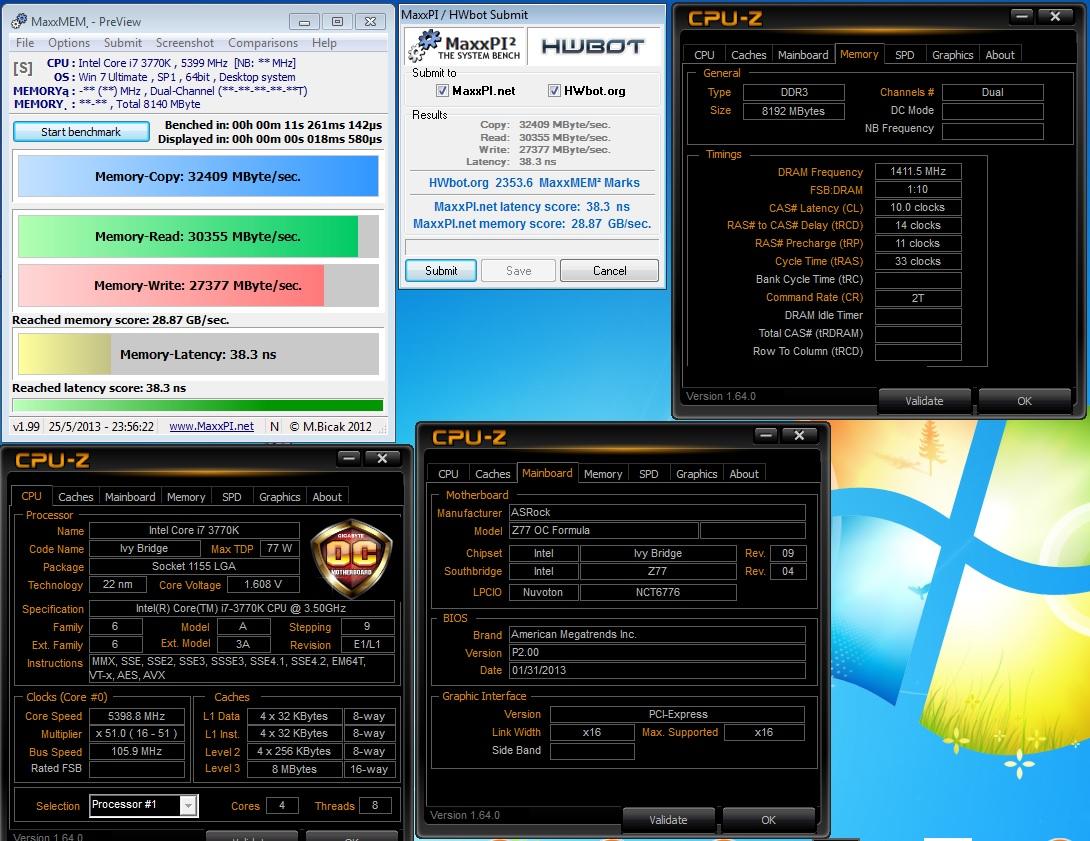Click the Start benchmark button

click(81, 132)
